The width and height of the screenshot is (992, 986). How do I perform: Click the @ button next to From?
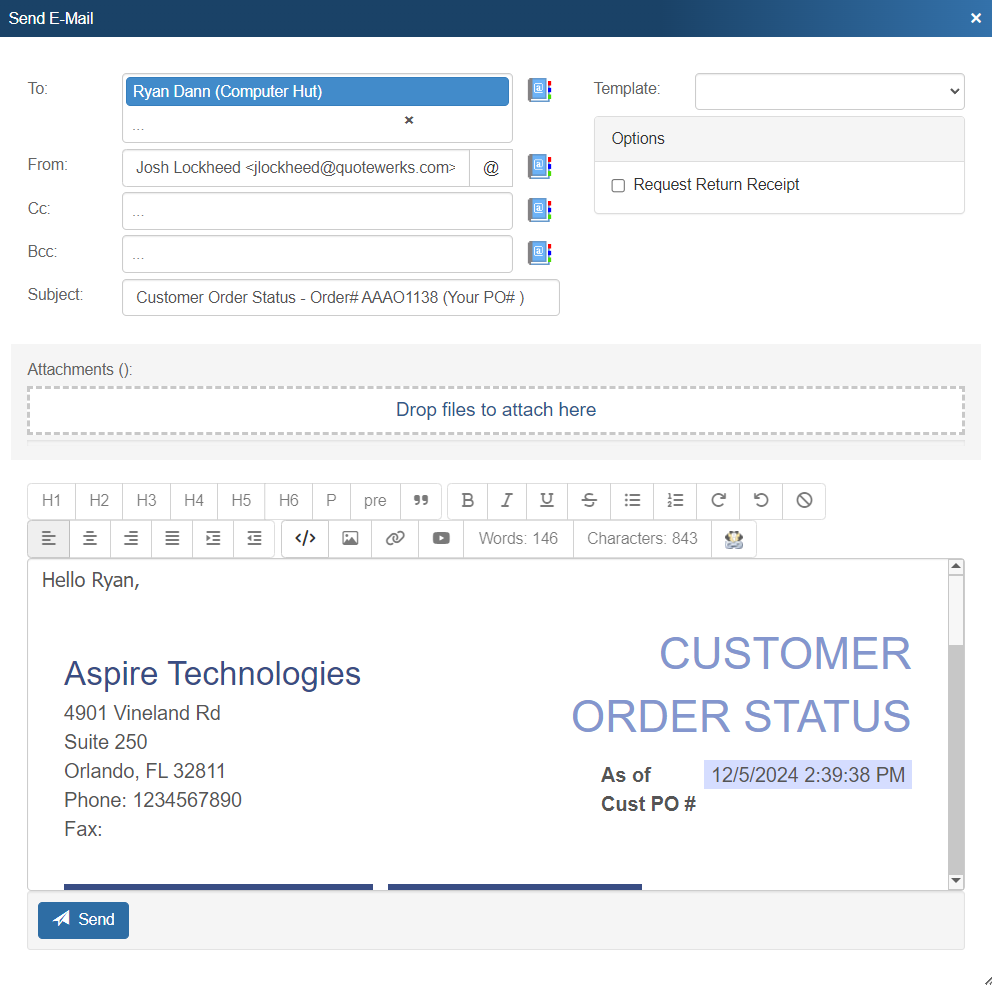click(491, 168)
